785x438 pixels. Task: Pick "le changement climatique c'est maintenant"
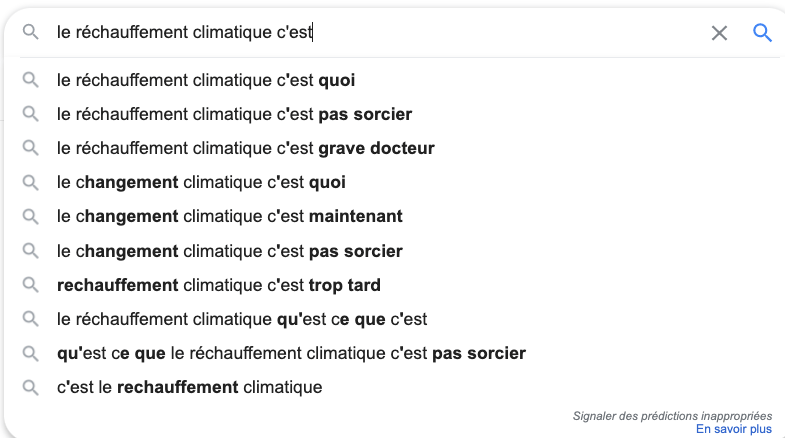229,216
